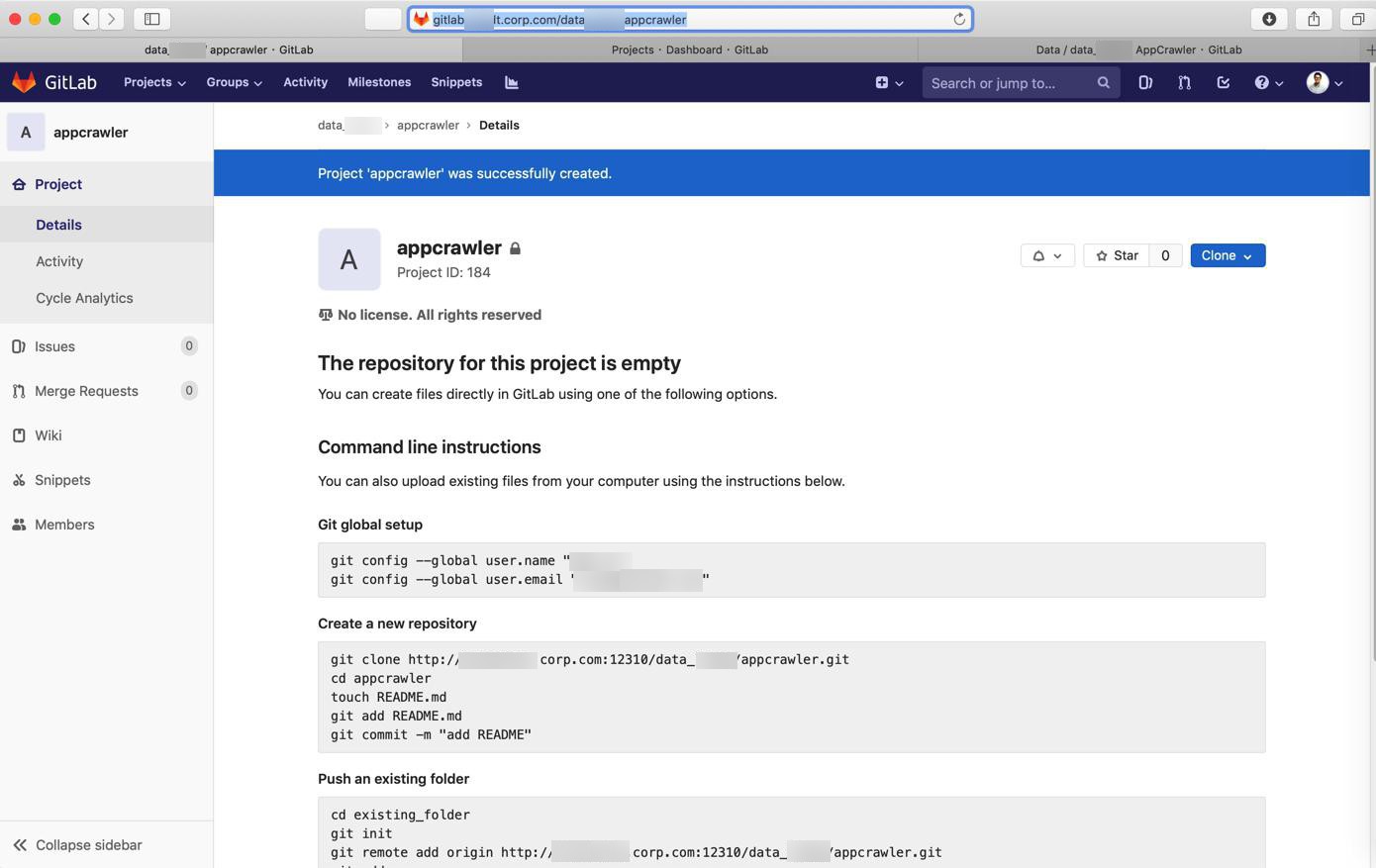This screenshot has height=868, width=1376.
Task: Click the license scale icon
Action: 325,315
